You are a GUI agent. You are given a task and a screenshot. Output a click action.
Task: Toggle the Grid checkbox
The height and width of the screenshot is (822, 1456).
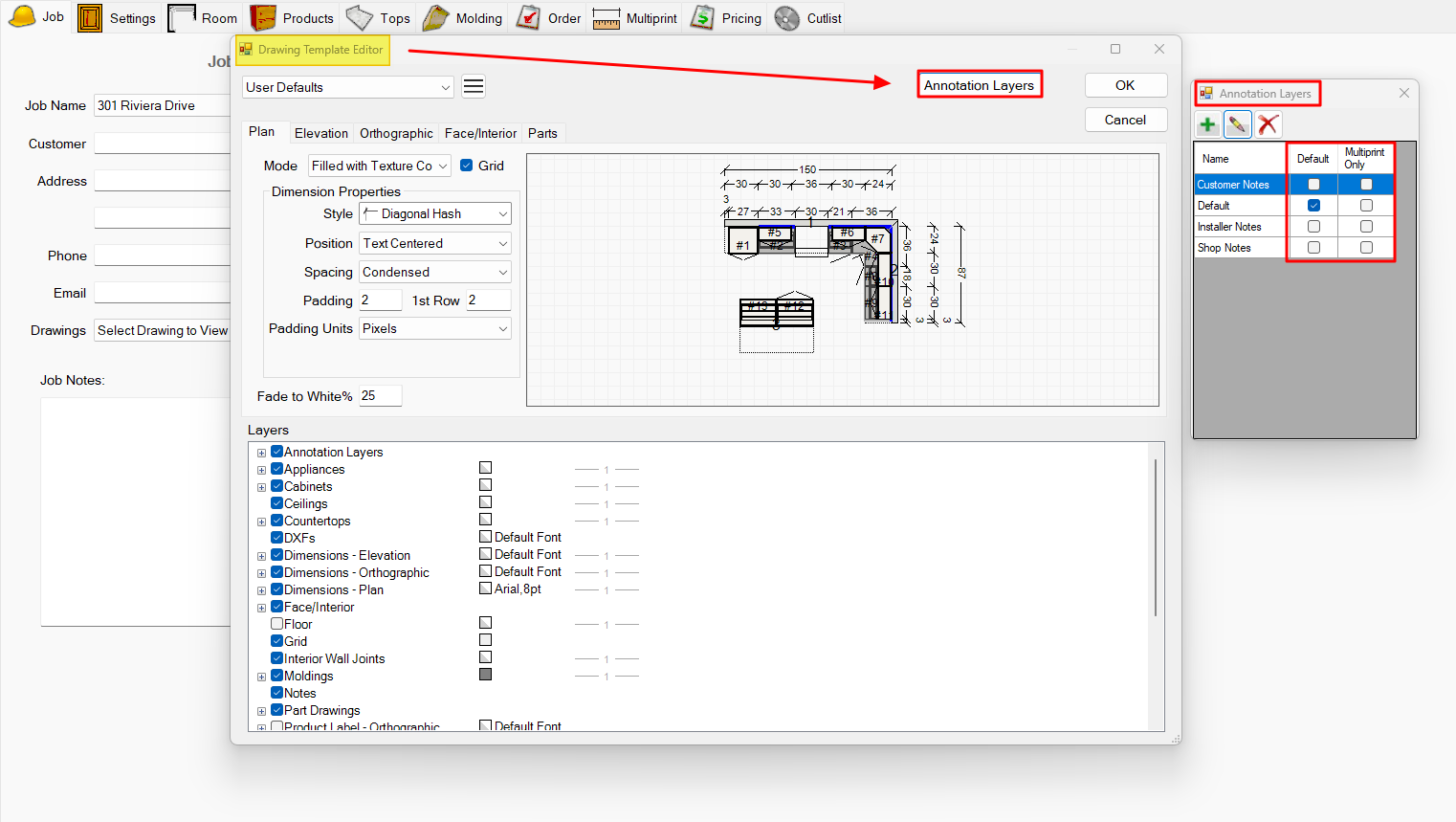click(x=467, y=166)
